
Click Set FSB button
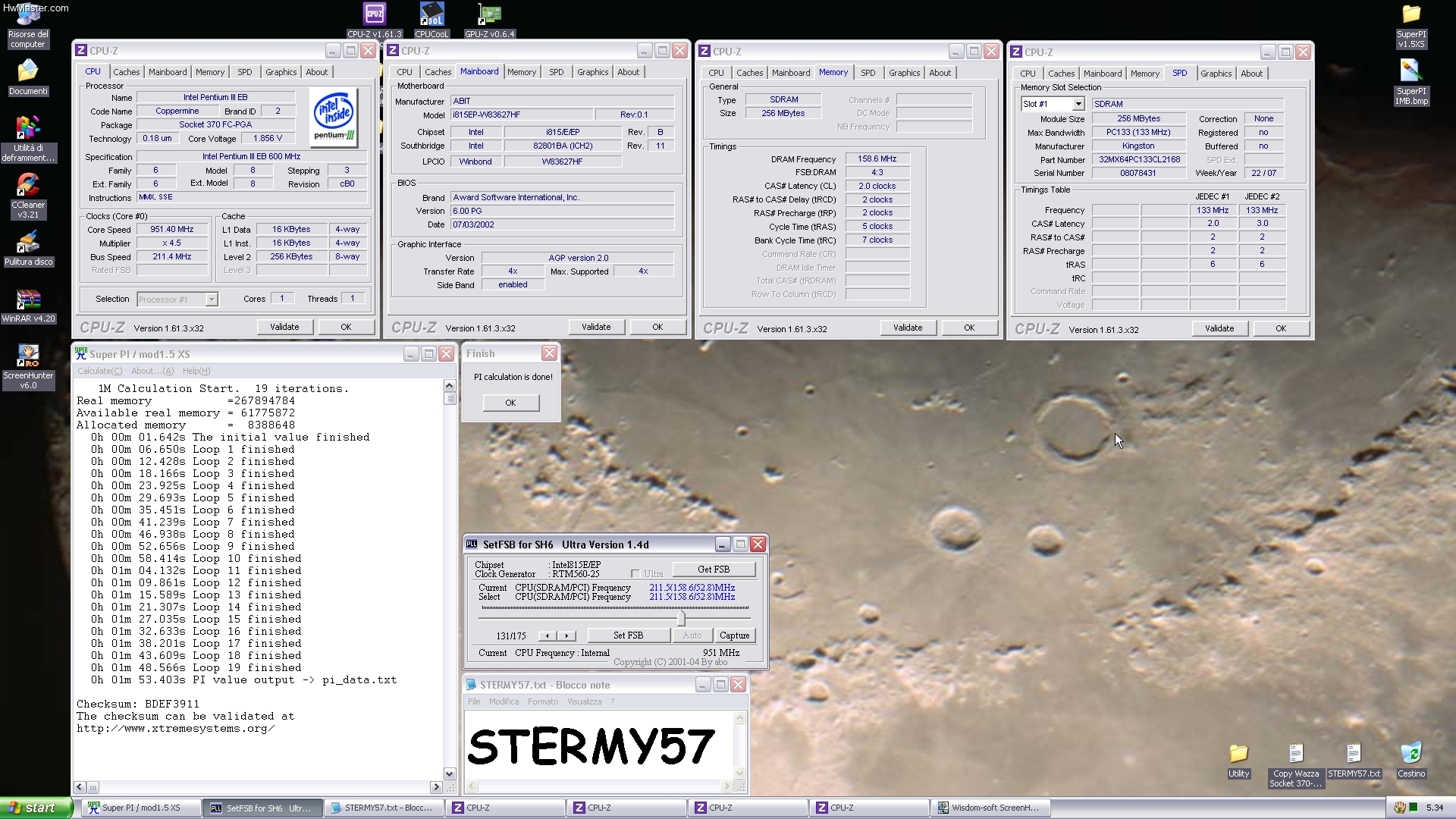628,635
